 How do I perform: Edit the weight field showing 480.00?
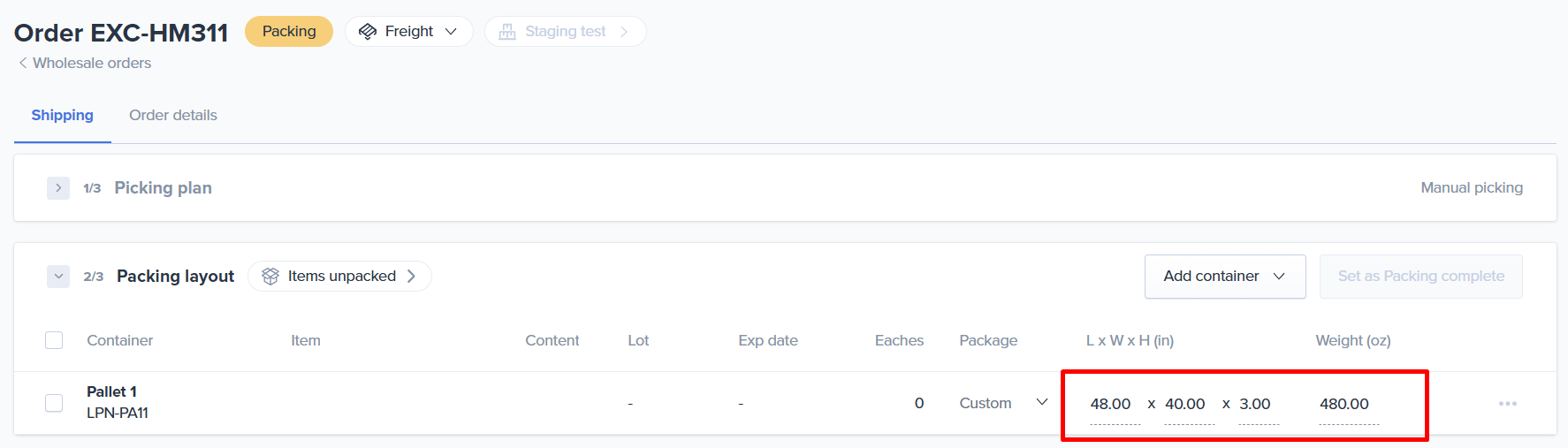[1344, 404]
